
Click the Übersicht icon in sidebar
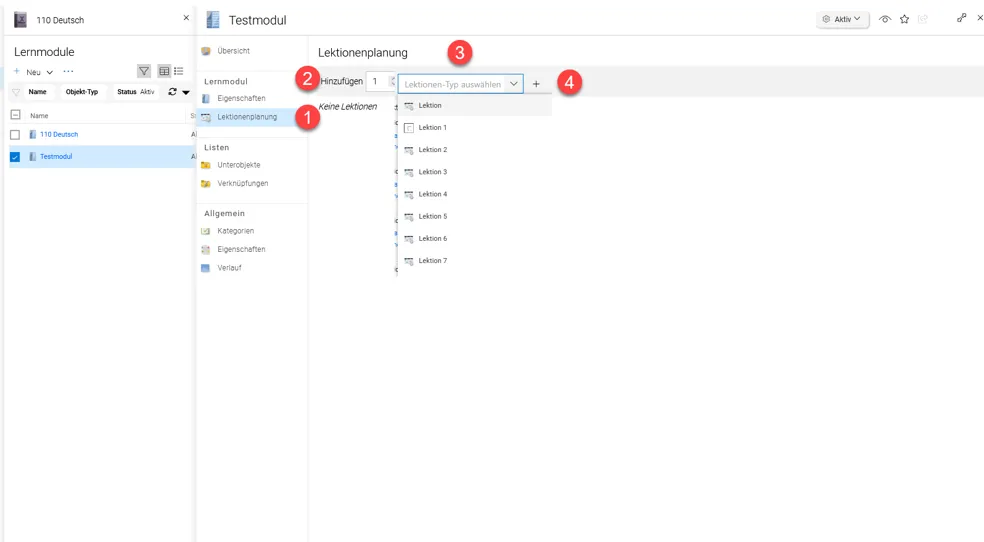point(205,51)
